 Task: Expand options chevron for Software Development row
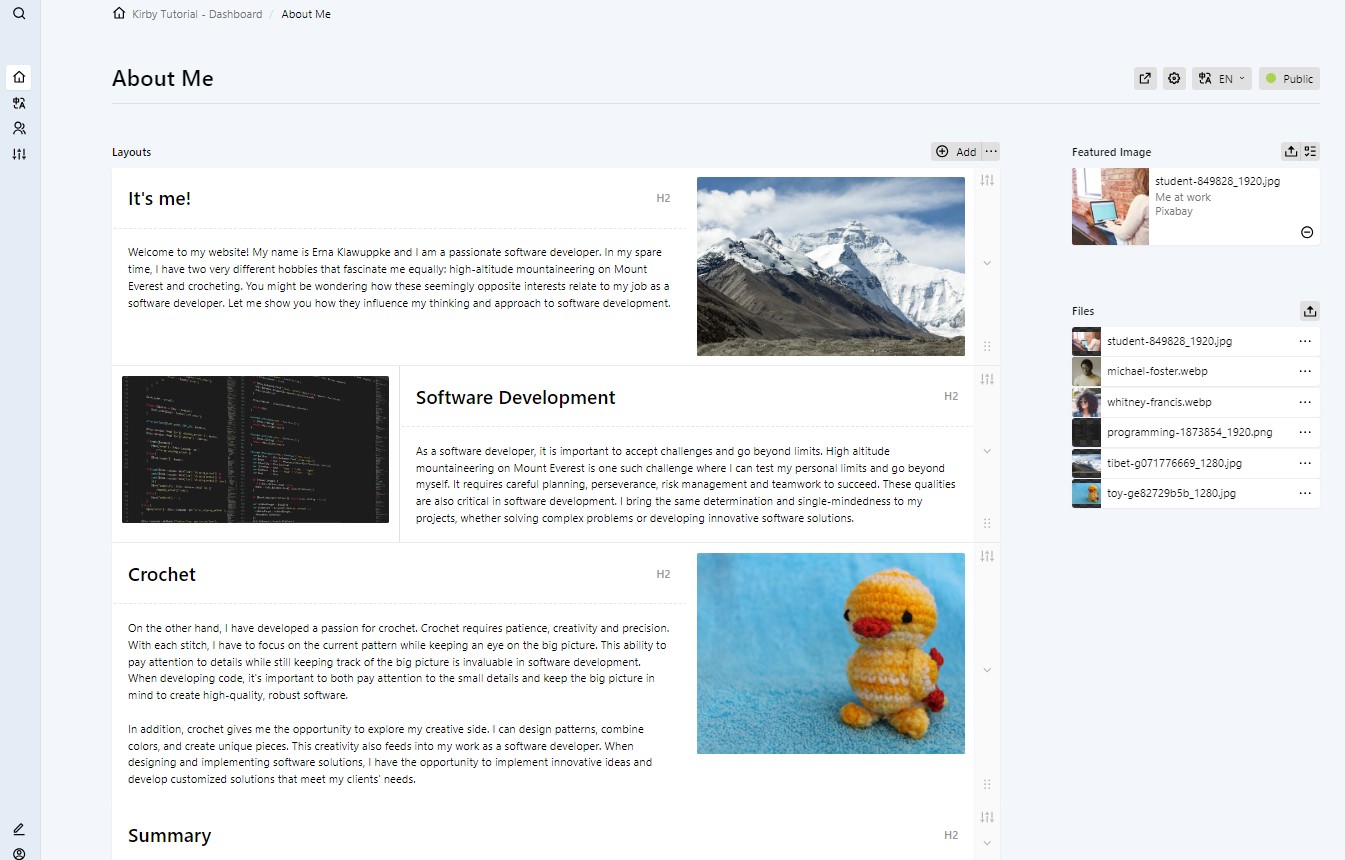(x=987, y=451)
